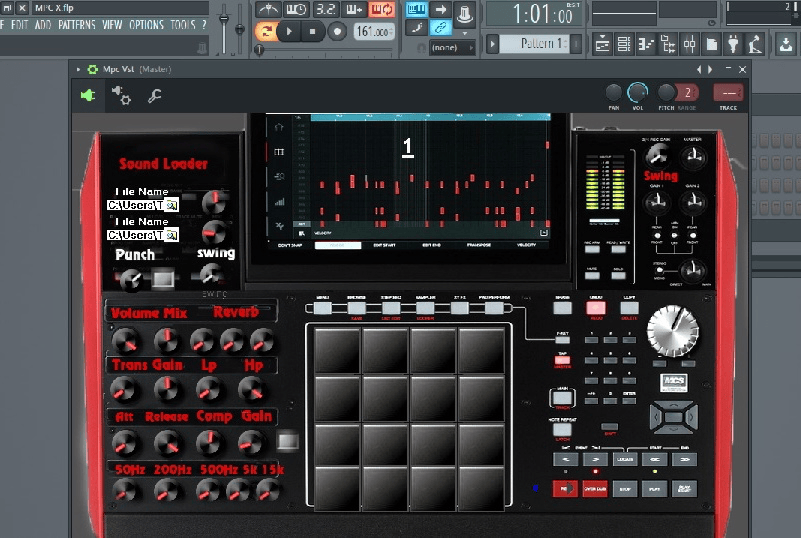Adjust the FL Studio master volume slider
The width and height of the screenshot is (801, 538).
(224, 28)
